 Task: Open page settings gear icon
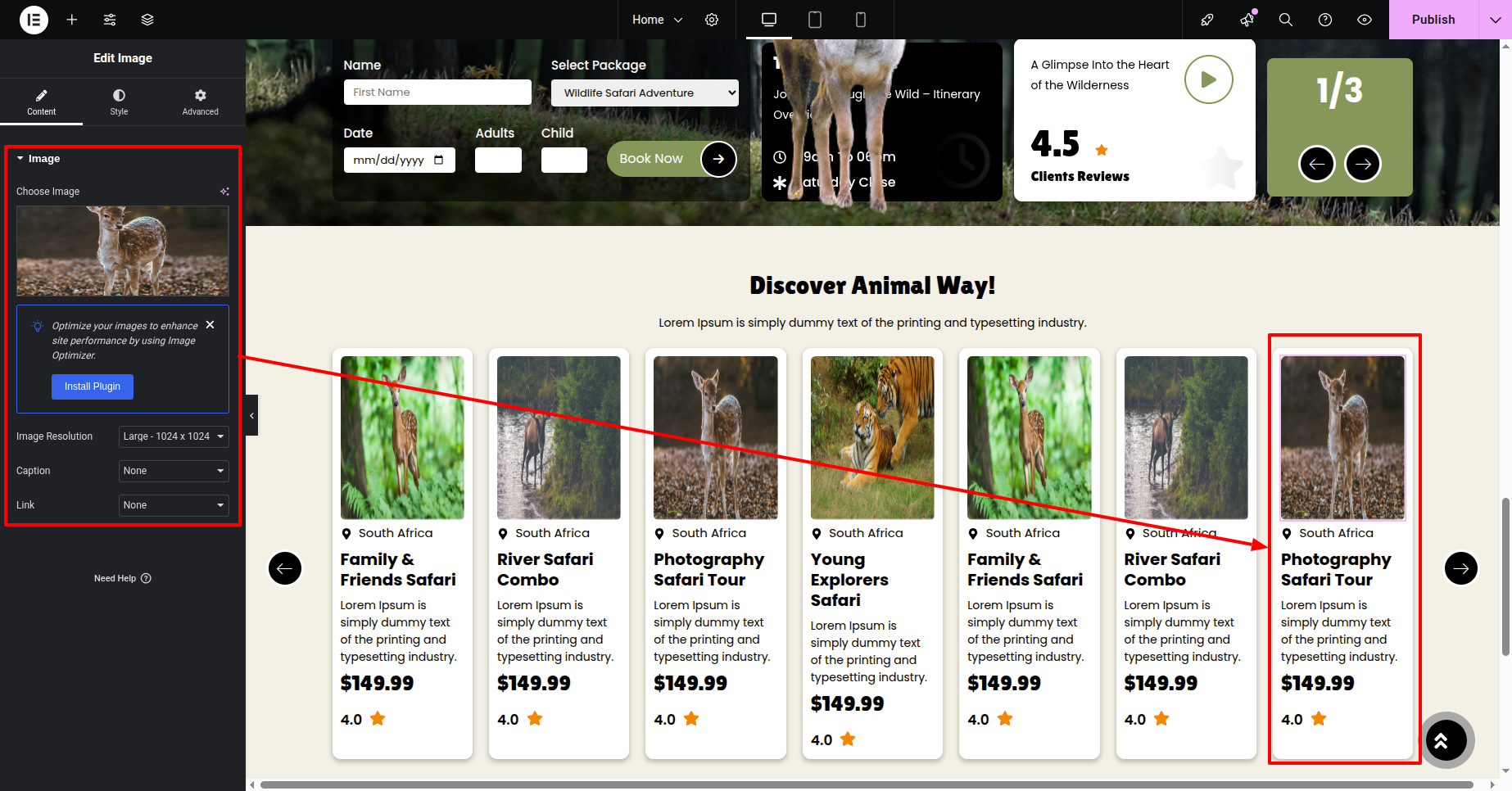[712, 20]
